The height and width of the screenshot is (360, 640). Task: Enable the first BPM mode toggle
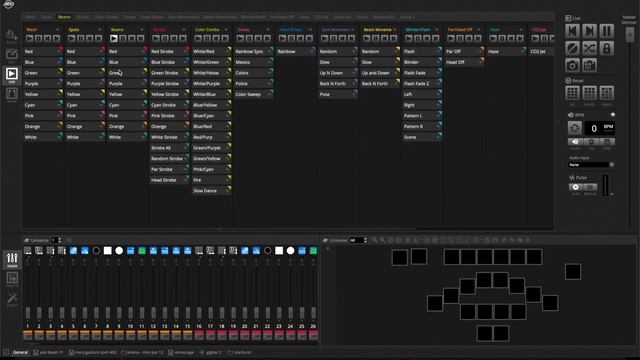tap(576, 142)
